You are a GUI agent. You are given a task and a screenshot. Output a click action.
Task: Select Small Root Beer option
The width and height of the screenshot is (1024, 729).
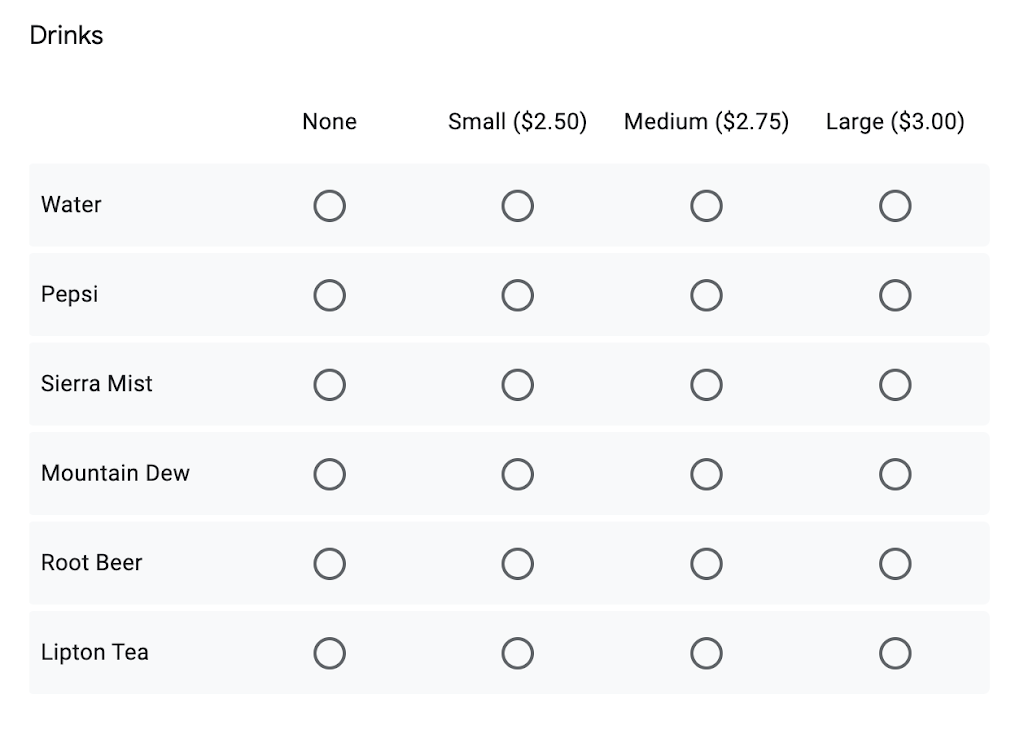coord(517,564)
